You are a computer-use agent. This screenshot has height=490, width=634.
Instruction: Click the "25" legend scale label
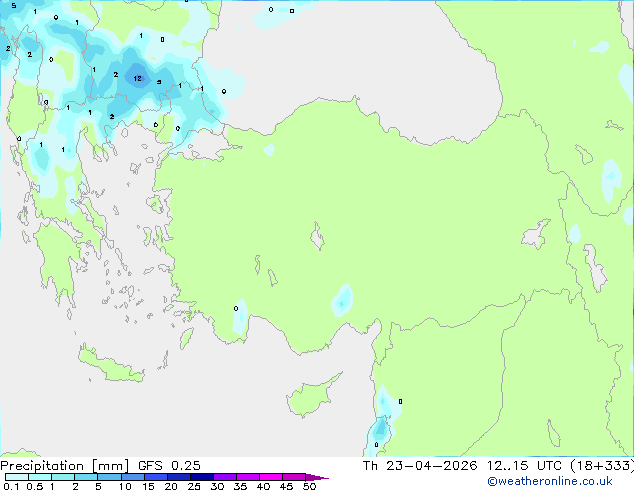[194, 486]
